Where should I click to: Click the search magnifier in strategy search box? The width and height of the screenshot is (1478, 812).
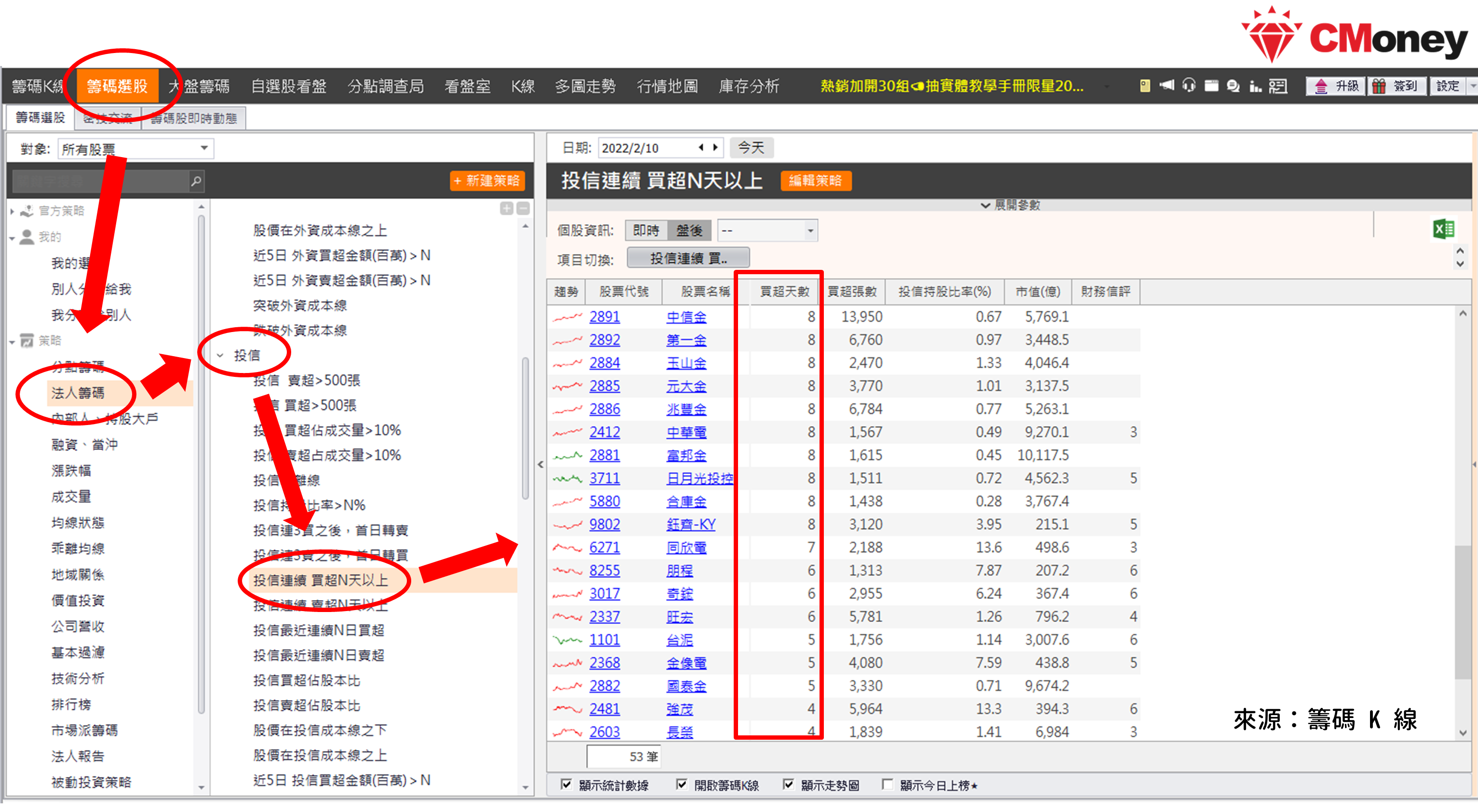click(x=196, y=181)
